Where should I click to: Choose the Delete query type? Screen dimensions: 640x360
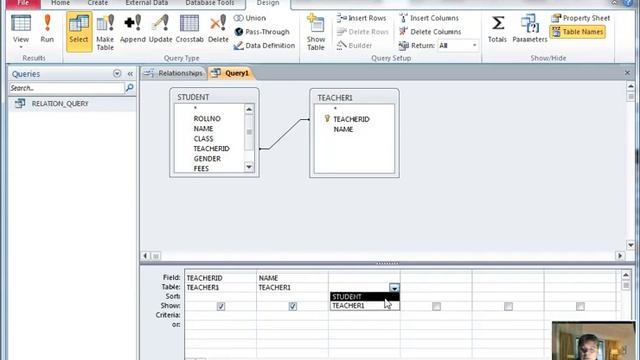[218, 29]
